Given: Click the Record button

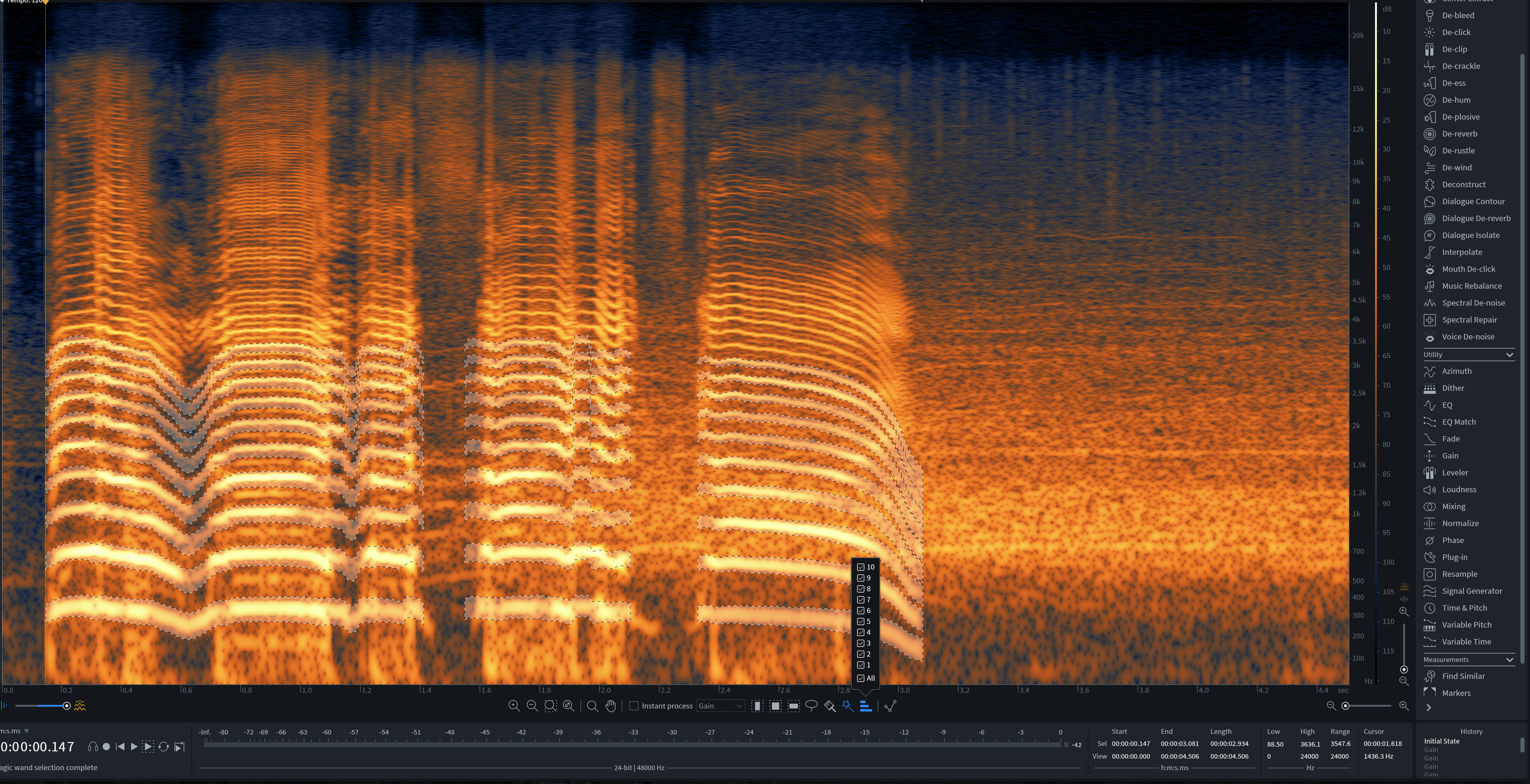Looking at the screenshot, I should [x=106, y=747].
